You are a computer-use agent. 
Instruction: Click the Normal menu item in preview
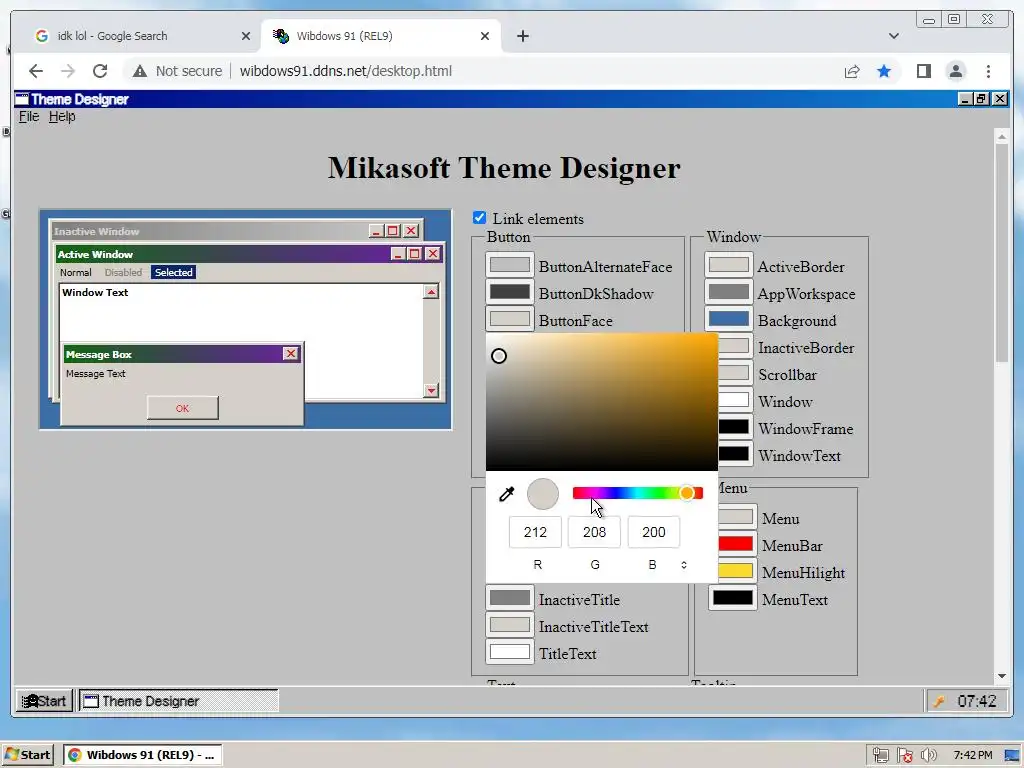[76, 272]
